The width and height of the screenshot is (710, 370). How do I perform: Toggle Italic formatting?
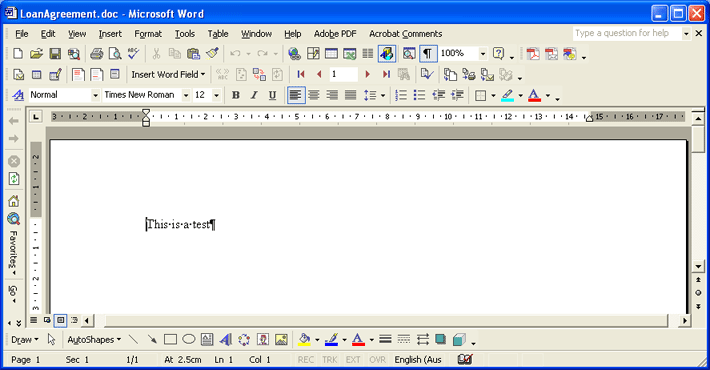click(x=254, y=95)
